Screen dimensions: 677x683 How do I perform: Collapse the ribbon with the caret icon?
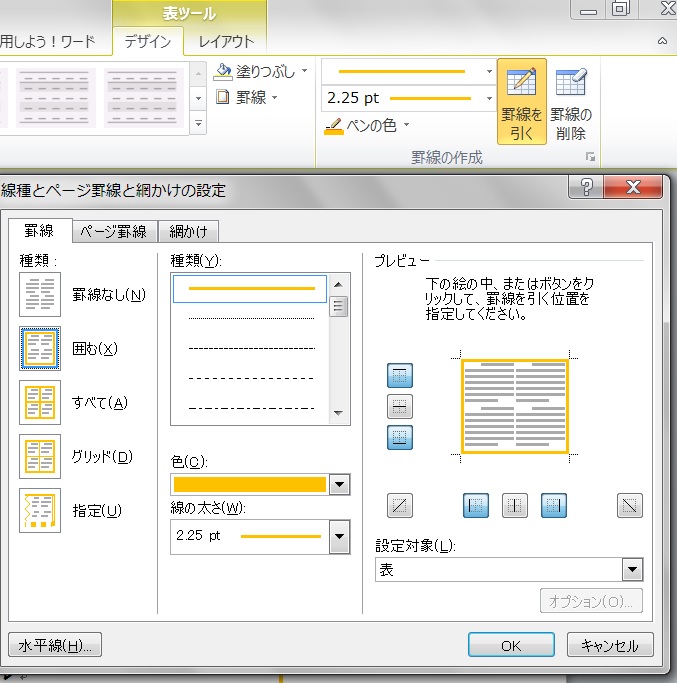pyautogui.click(x=662, y=41)
